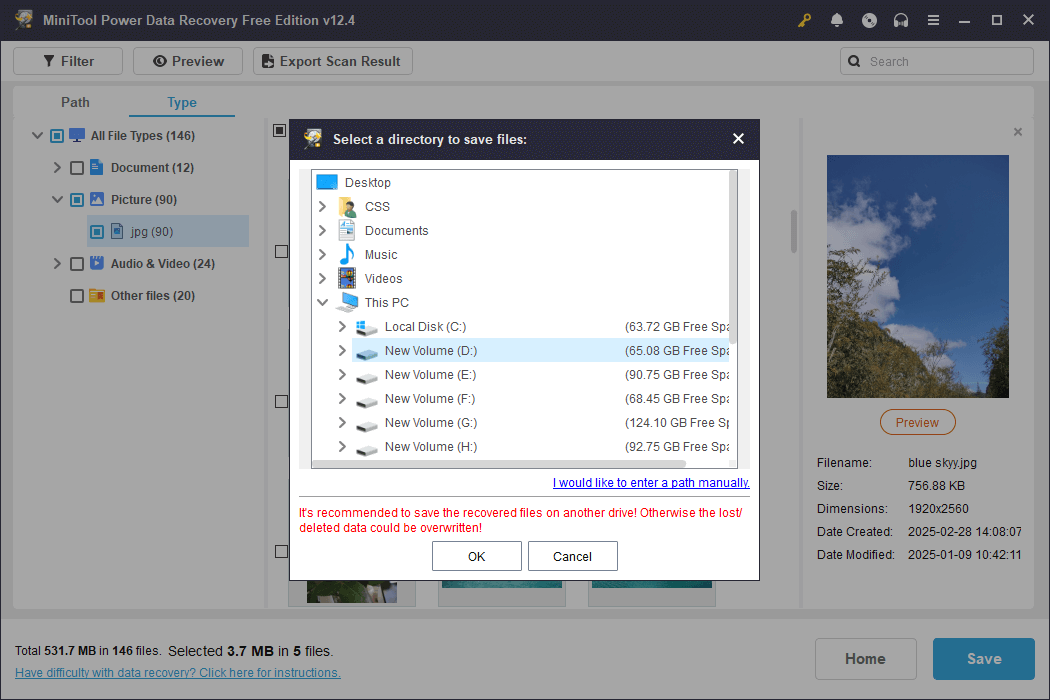Check the Other files (20) checkbox

coord(77,296)
